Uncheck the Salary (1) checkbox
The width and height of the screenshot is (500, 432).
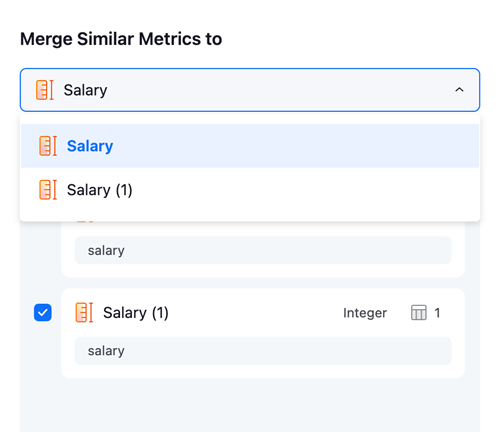(43, 313)
